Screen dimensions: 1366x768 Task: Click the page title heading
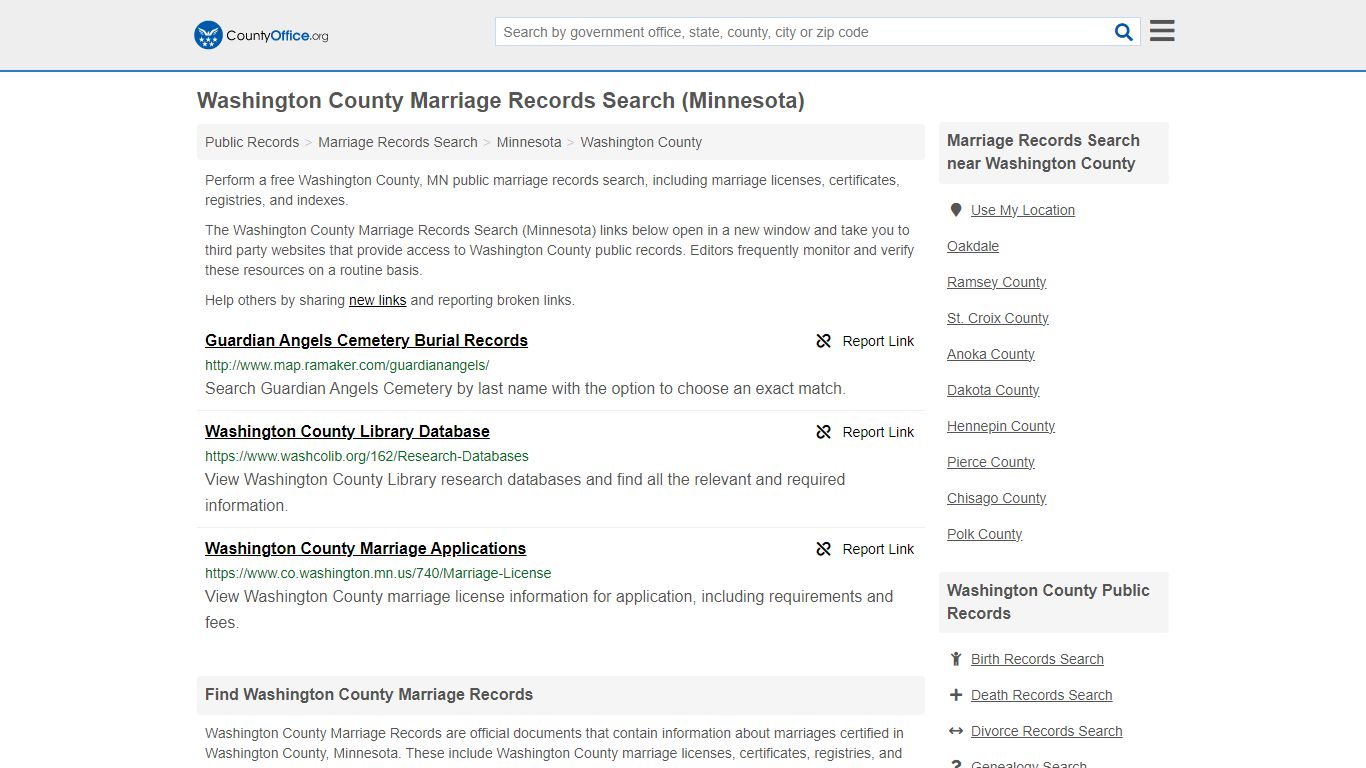tap(501, 101)
